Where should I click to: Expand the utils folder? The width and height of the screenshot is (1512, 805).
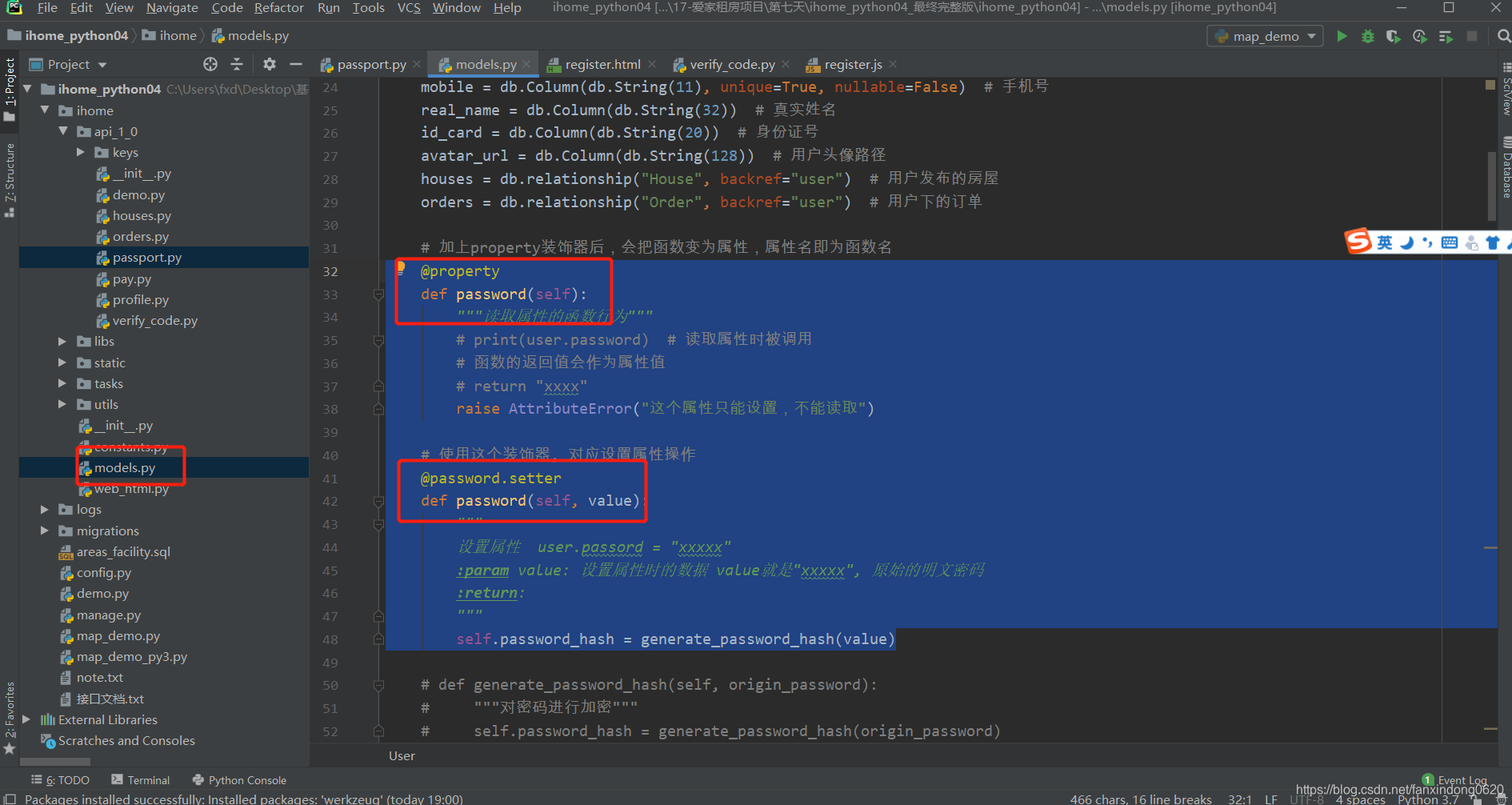click(63, 404)
